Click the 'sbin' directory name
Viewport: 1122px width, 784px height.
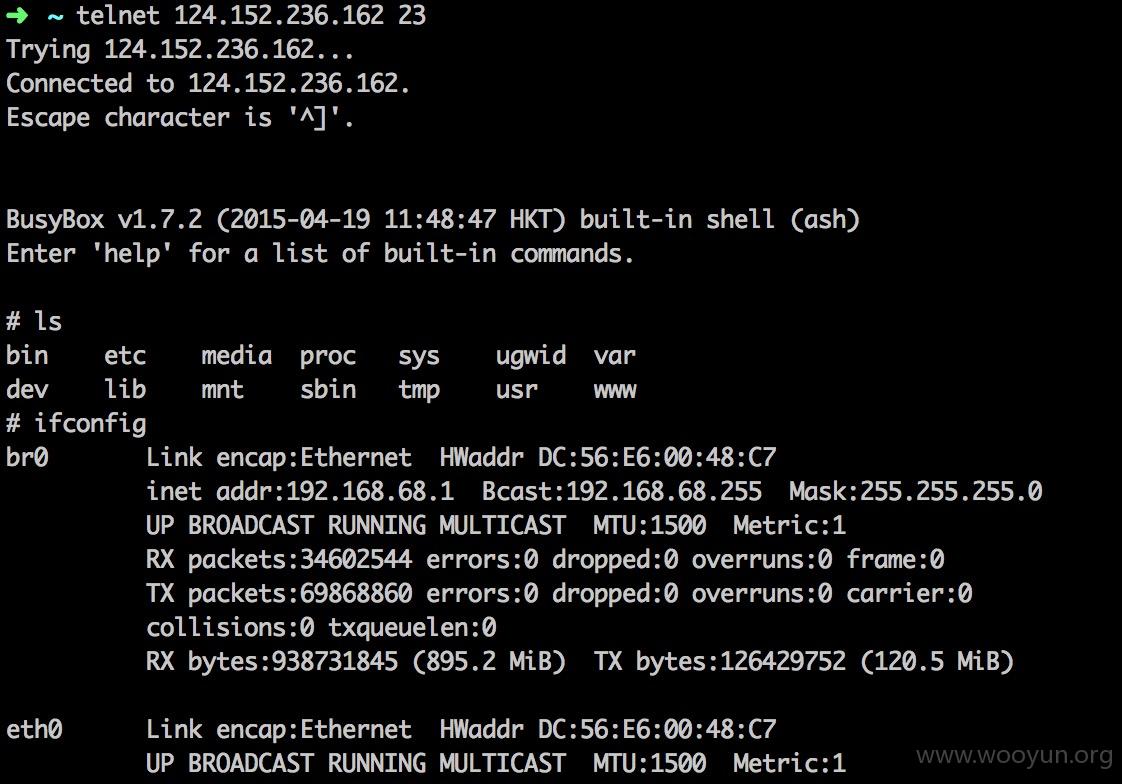point(328,389)
